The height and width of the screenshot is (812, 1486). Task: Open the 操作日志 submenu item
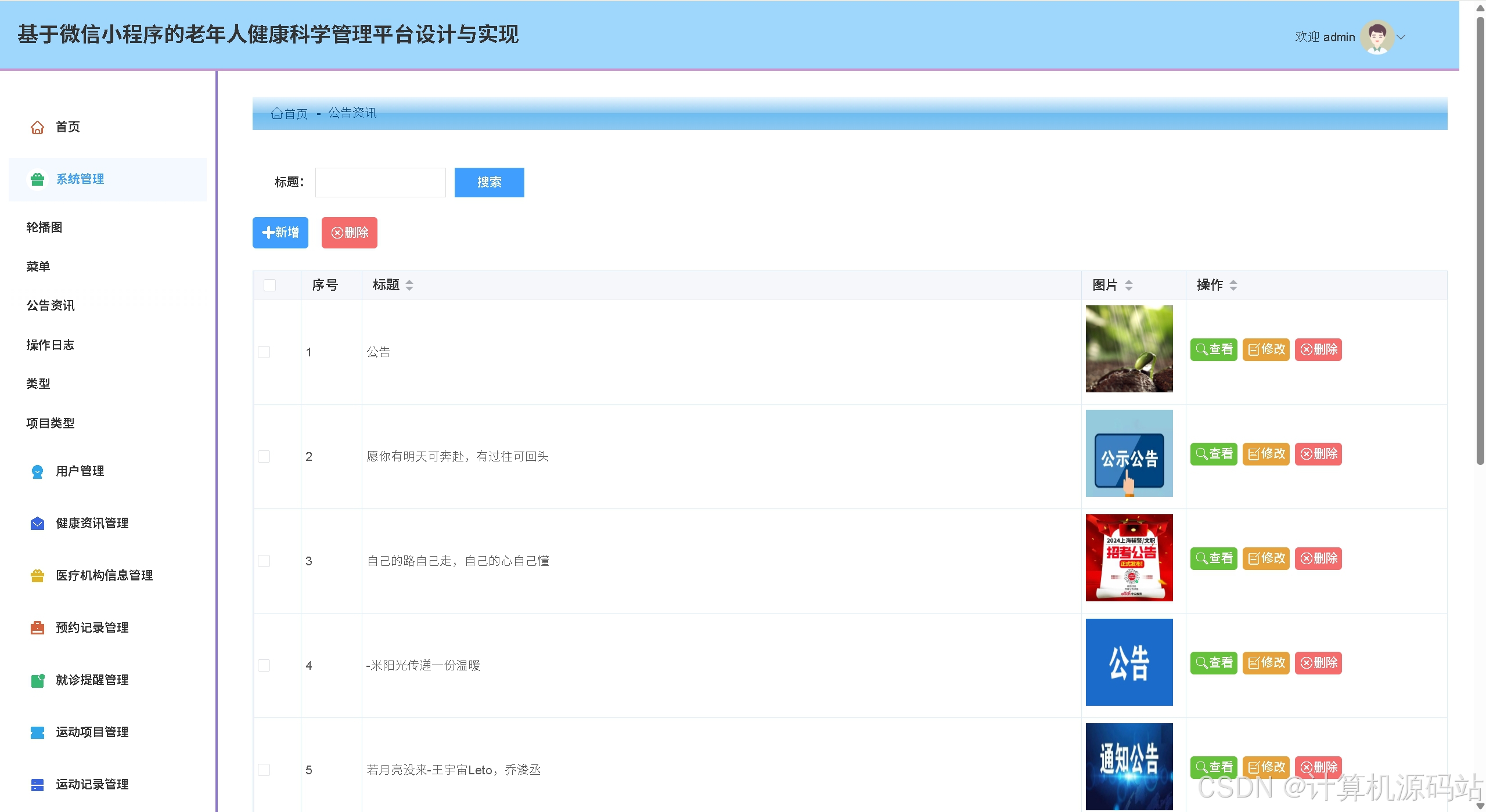(x=51, y=345)
